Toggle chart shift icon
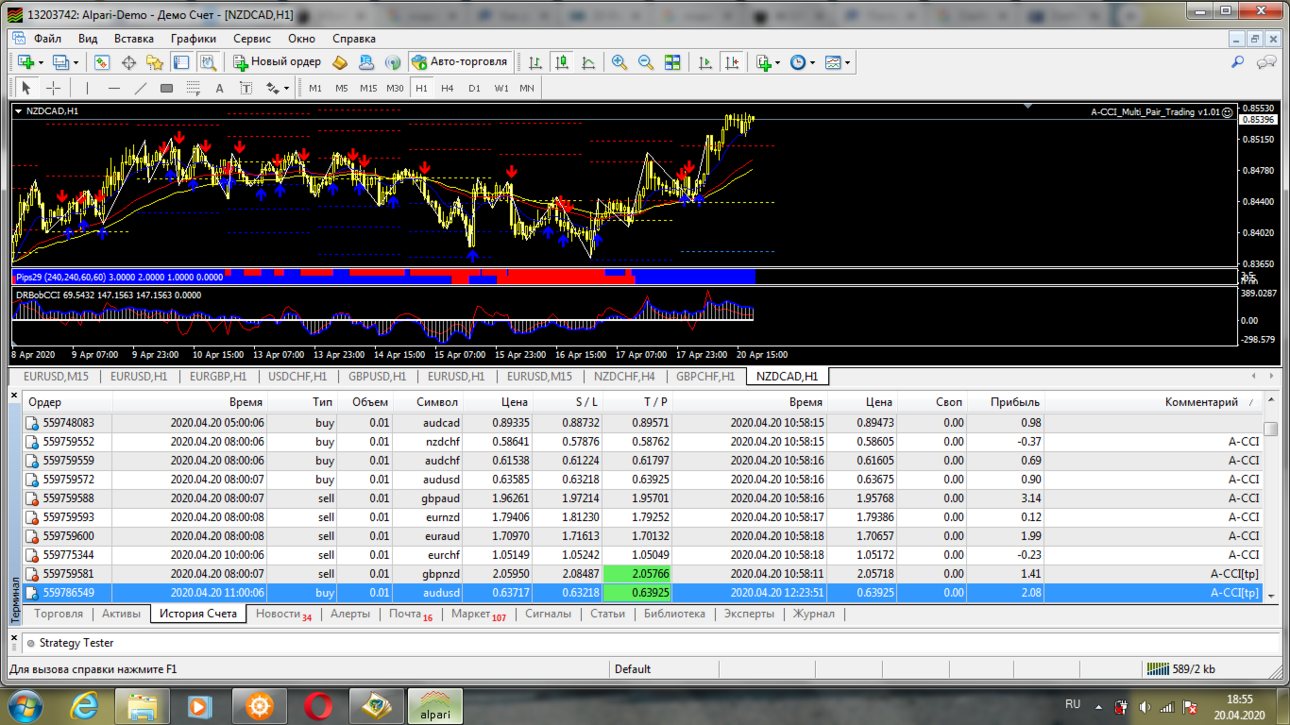The height and width of the screenshot is (725, 1290). [732, 62]
